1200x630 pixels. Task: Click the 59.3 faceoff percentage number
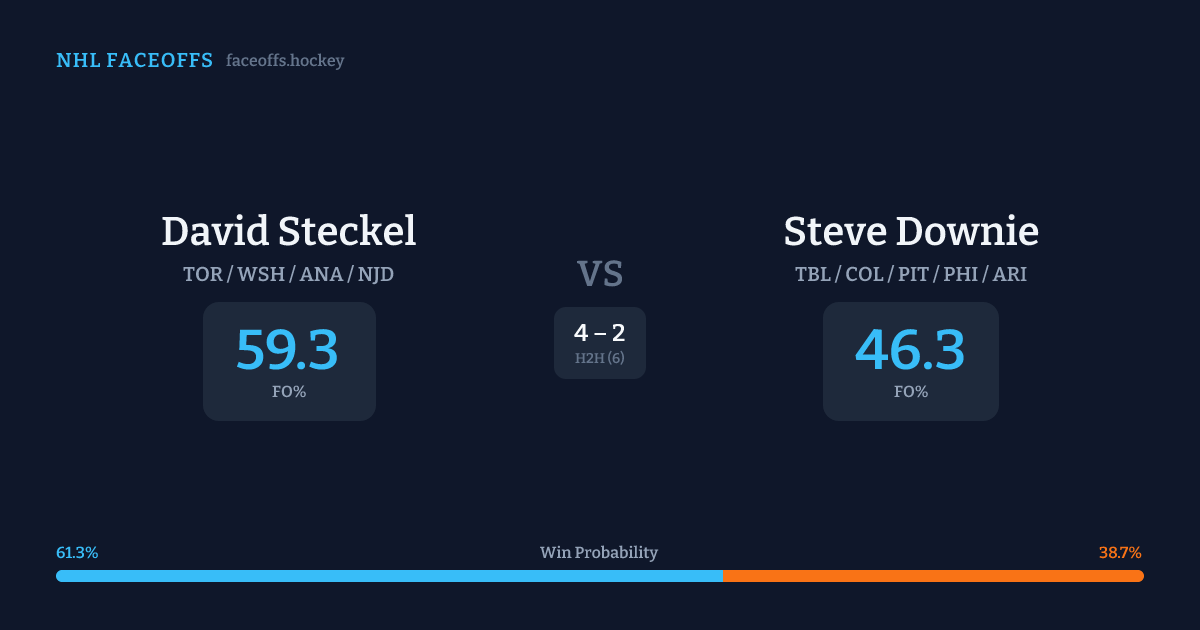288,350
